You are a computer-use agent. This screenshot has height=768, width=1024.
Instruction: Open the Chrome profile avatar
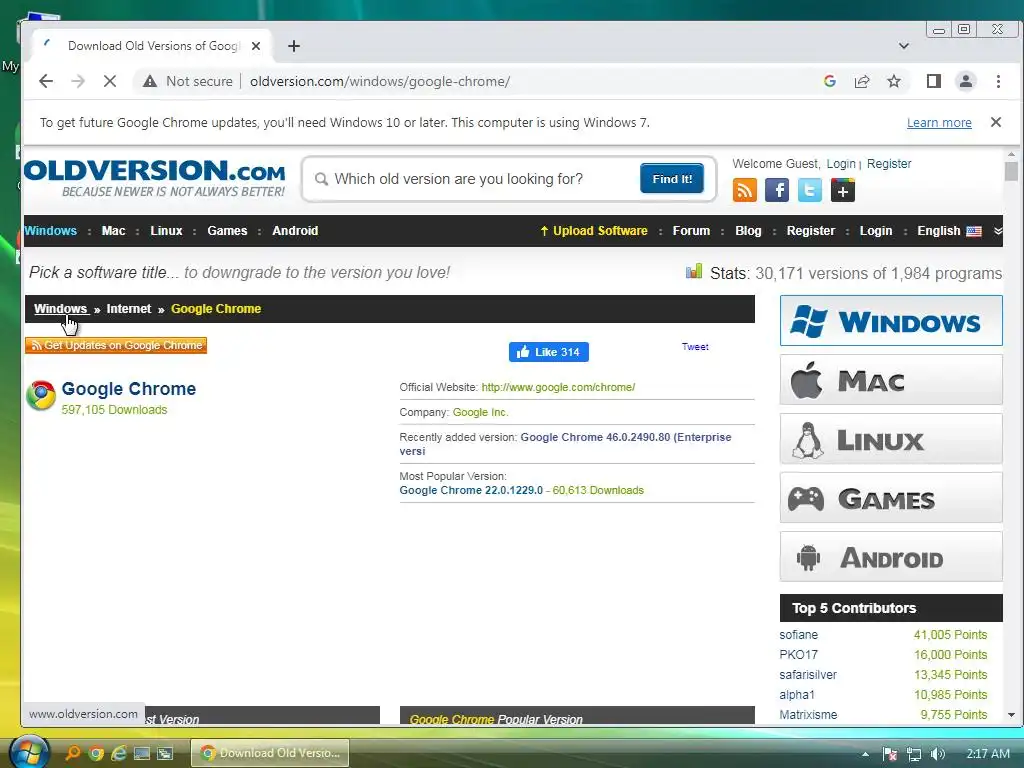966,81
